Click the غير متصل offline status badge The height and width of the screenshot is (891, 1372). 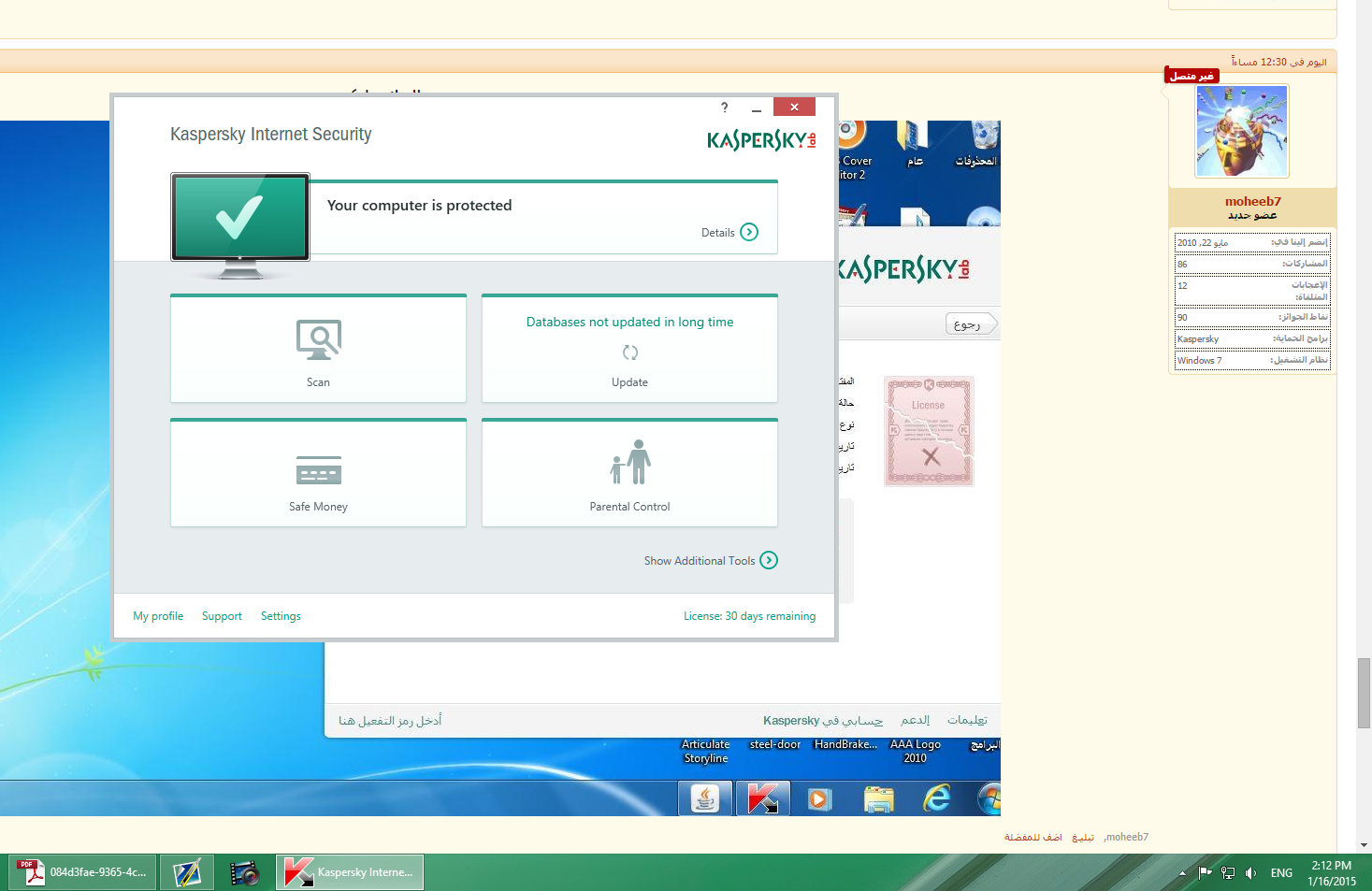tap(1192, 76)
